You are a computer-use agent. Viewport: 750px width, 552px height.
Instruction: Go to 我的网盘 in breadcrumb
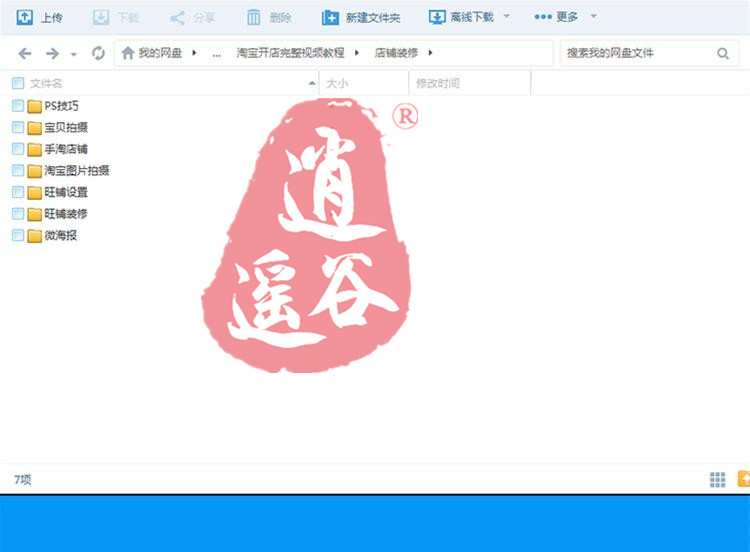tap(160, 53)
